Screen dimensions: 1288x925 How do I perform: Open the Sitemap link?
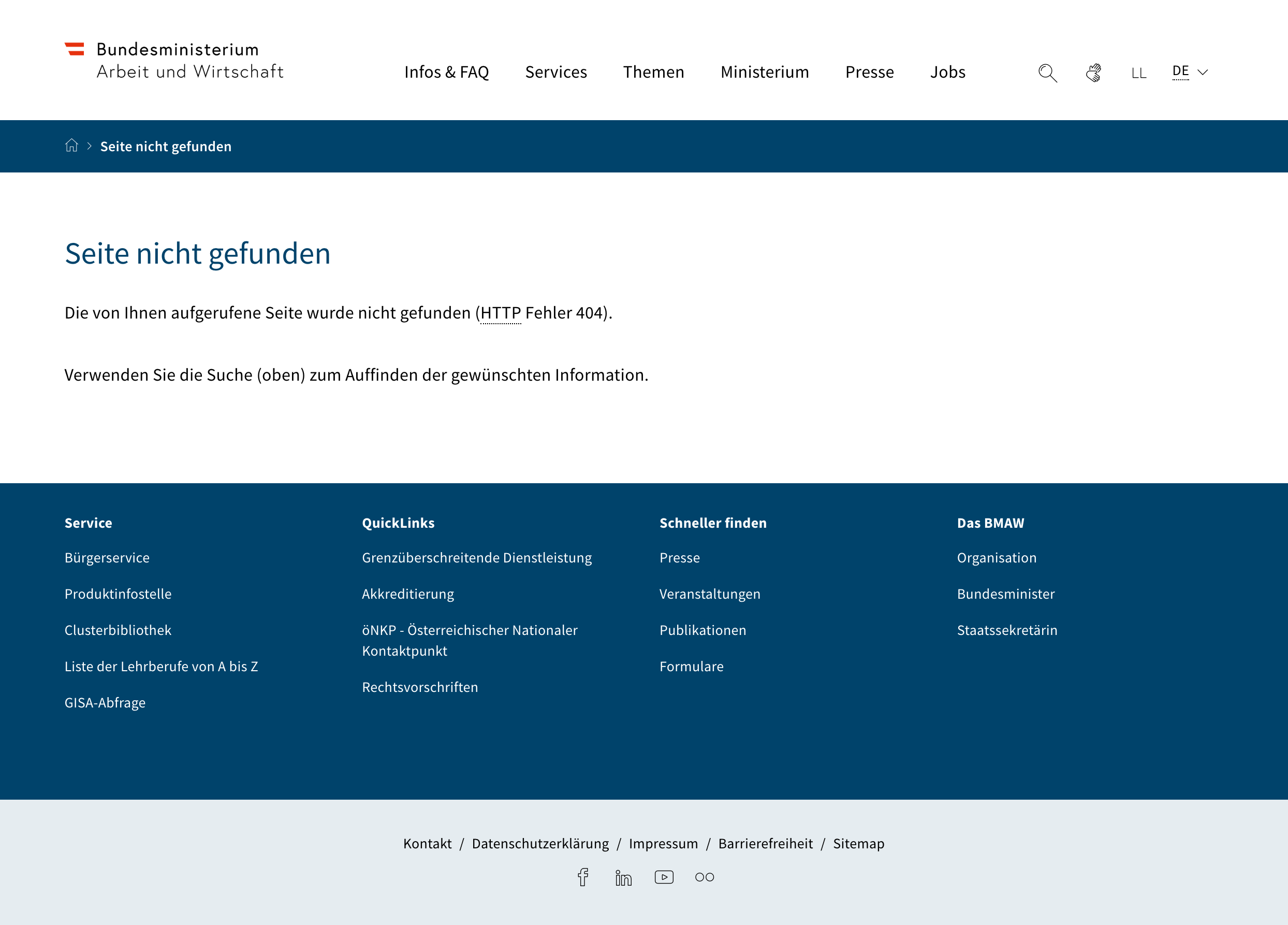pos(859,843)
